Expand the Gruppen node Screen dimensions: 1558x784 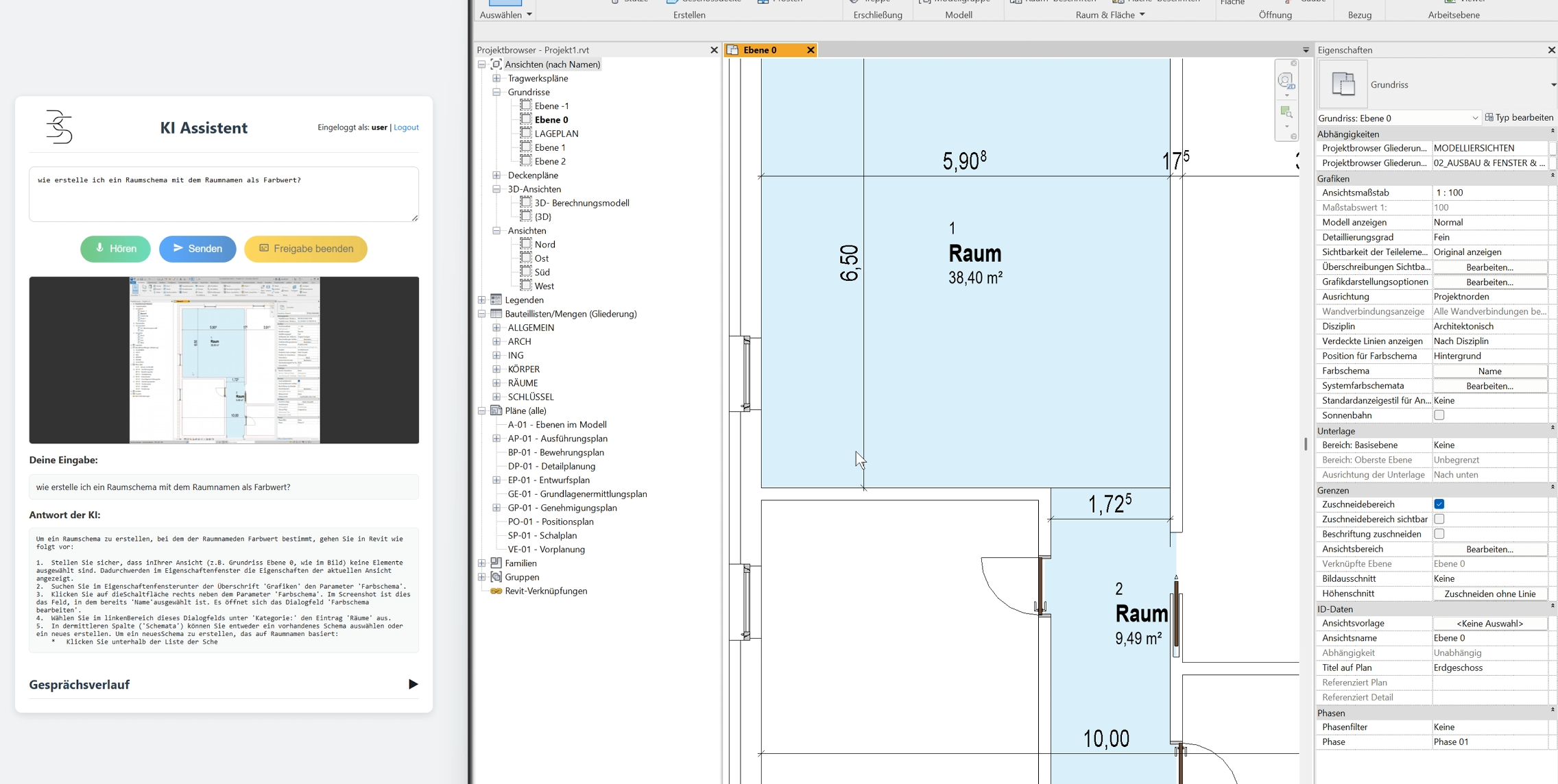pyautogui.click(x=482, y=577)
